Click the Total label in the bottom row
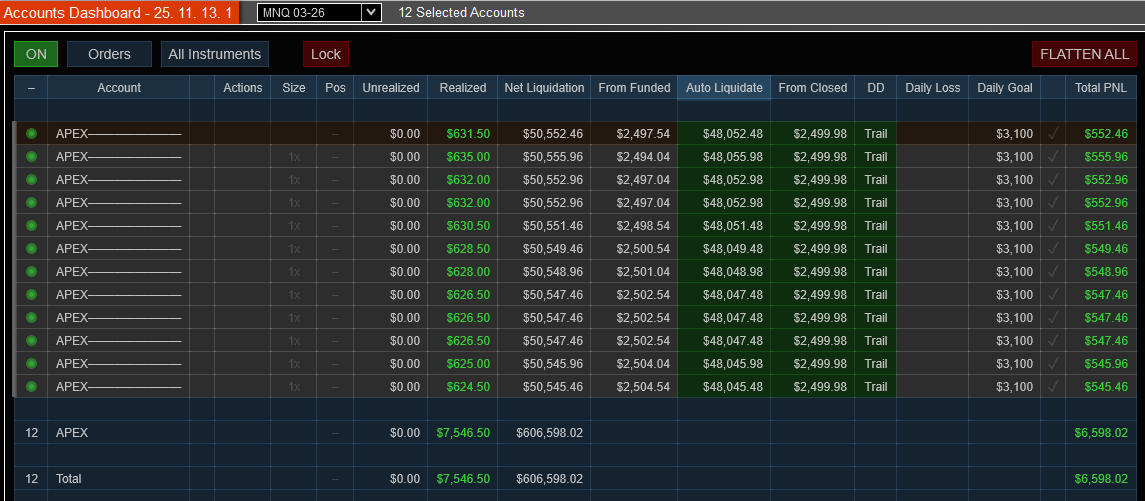1145x501 pixels. pyautogui.click(x=69, y=478)
